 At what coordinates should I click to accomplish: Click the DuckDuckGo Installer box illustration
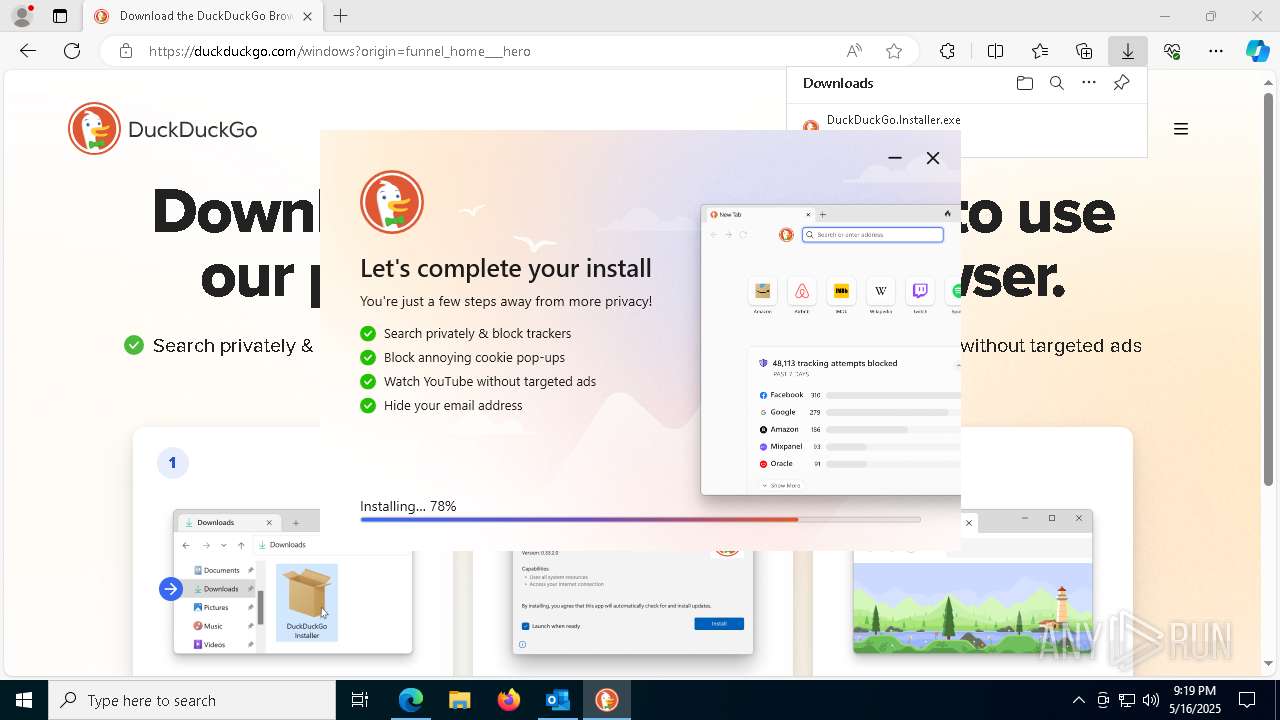click(307, 602)
